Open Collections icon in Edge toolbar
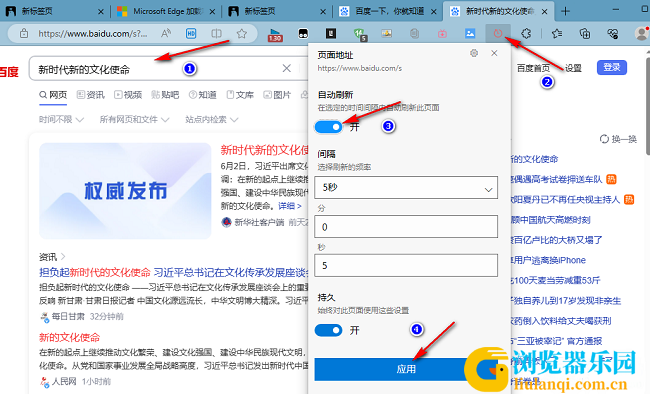 tap(585, 34)
